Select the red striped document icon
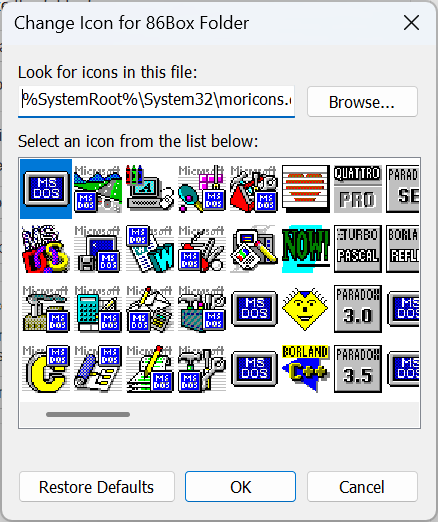438x522 pixels. click(306, 189)
